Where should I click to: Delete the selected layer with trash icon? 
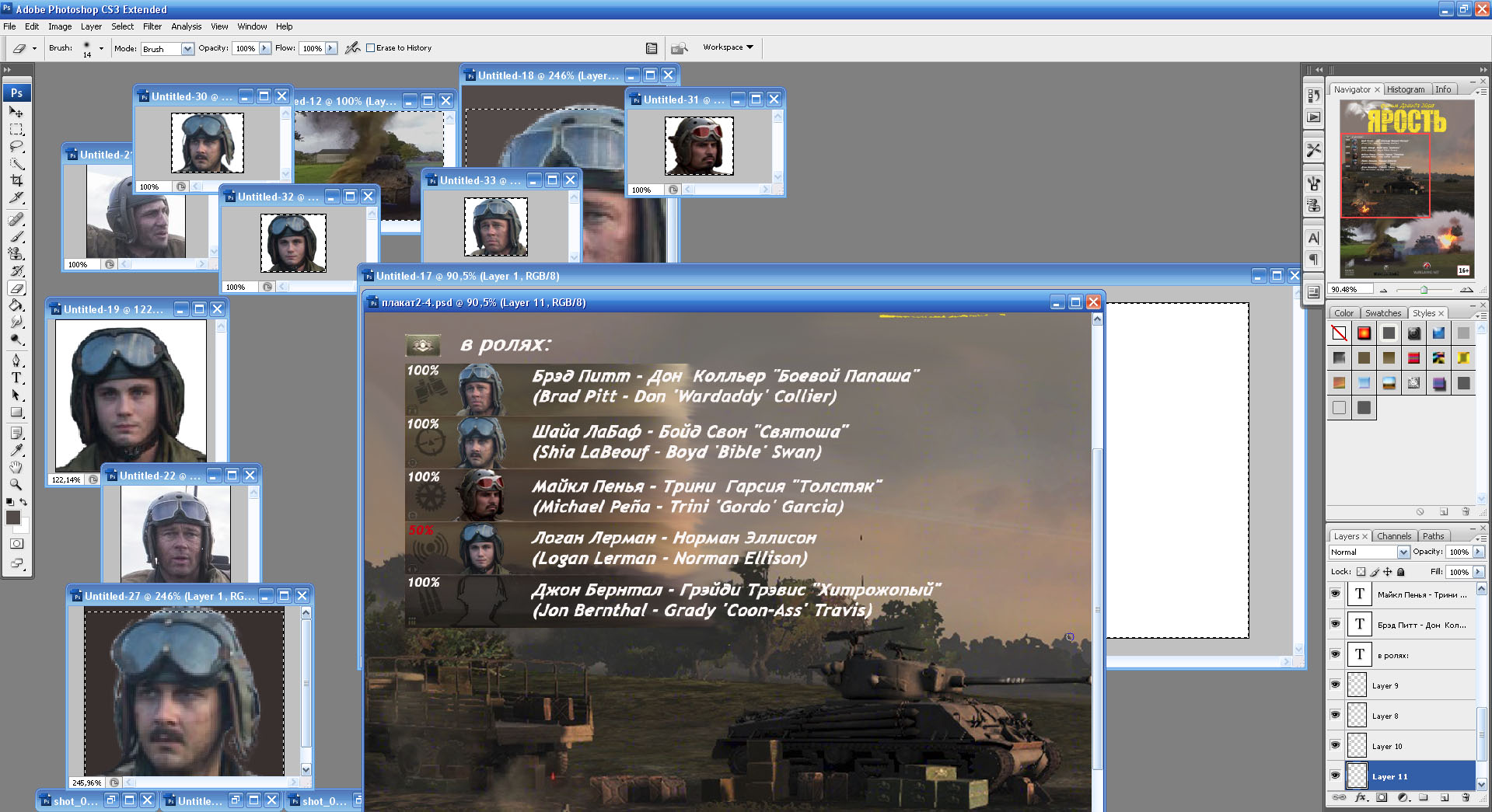pos(1465,797)
